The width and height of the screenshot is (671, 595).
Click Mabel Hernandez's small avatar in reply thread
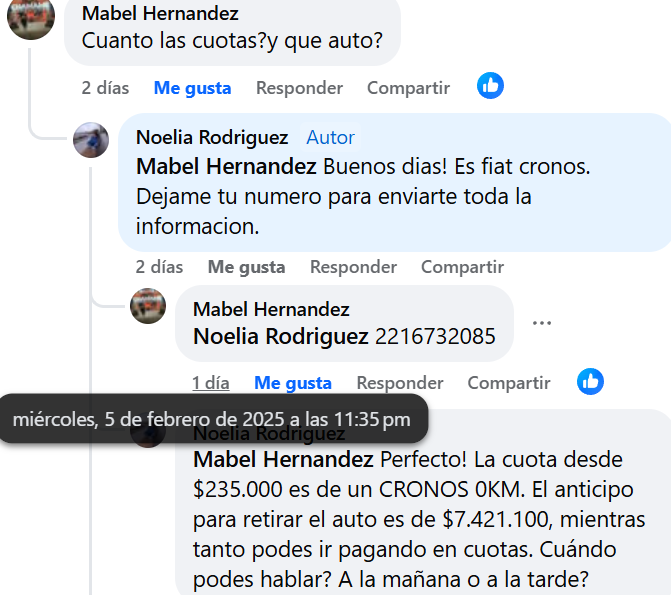[x=148, y=306]
